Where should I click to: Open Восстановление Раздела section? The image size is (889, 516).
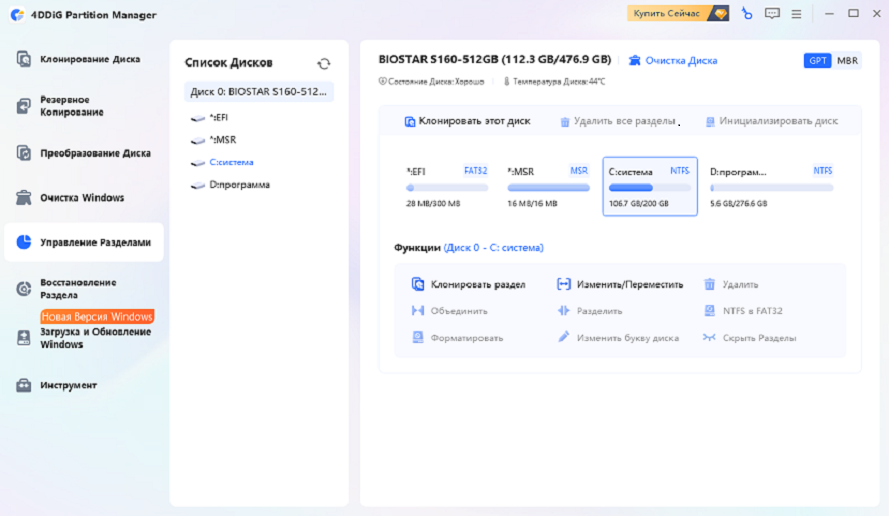tap(83, 289)
